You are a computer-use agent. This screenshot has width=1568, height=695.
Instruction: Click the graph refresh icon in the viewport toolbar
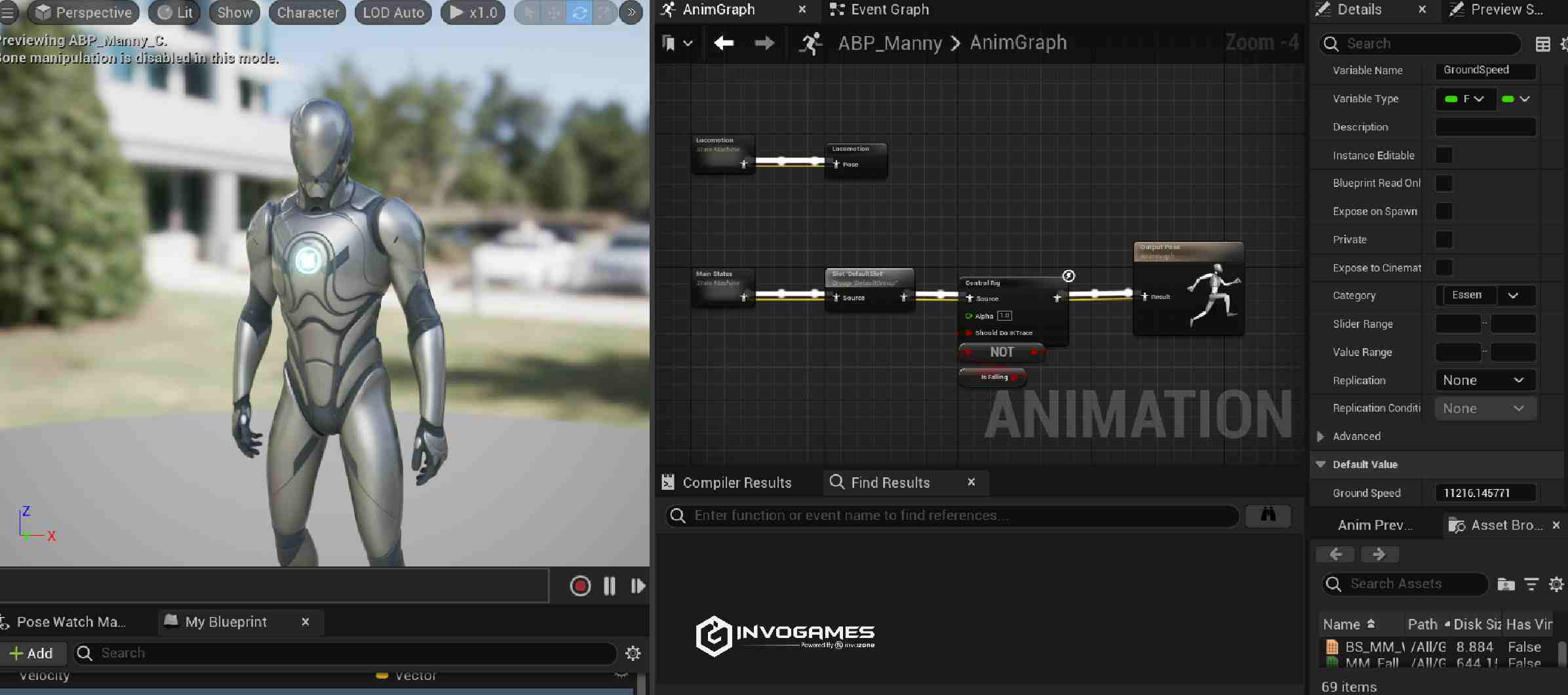(579, 12)
